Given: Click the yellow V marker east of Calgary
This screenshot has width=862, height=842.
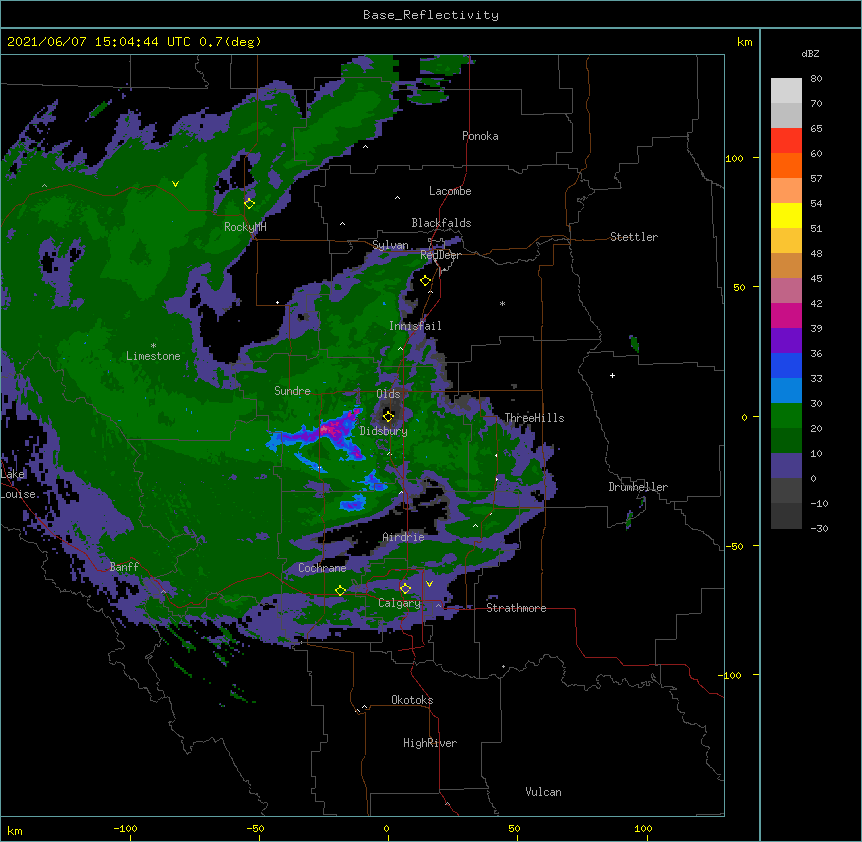Looking at the screenshot, I should tap(429, 584).
